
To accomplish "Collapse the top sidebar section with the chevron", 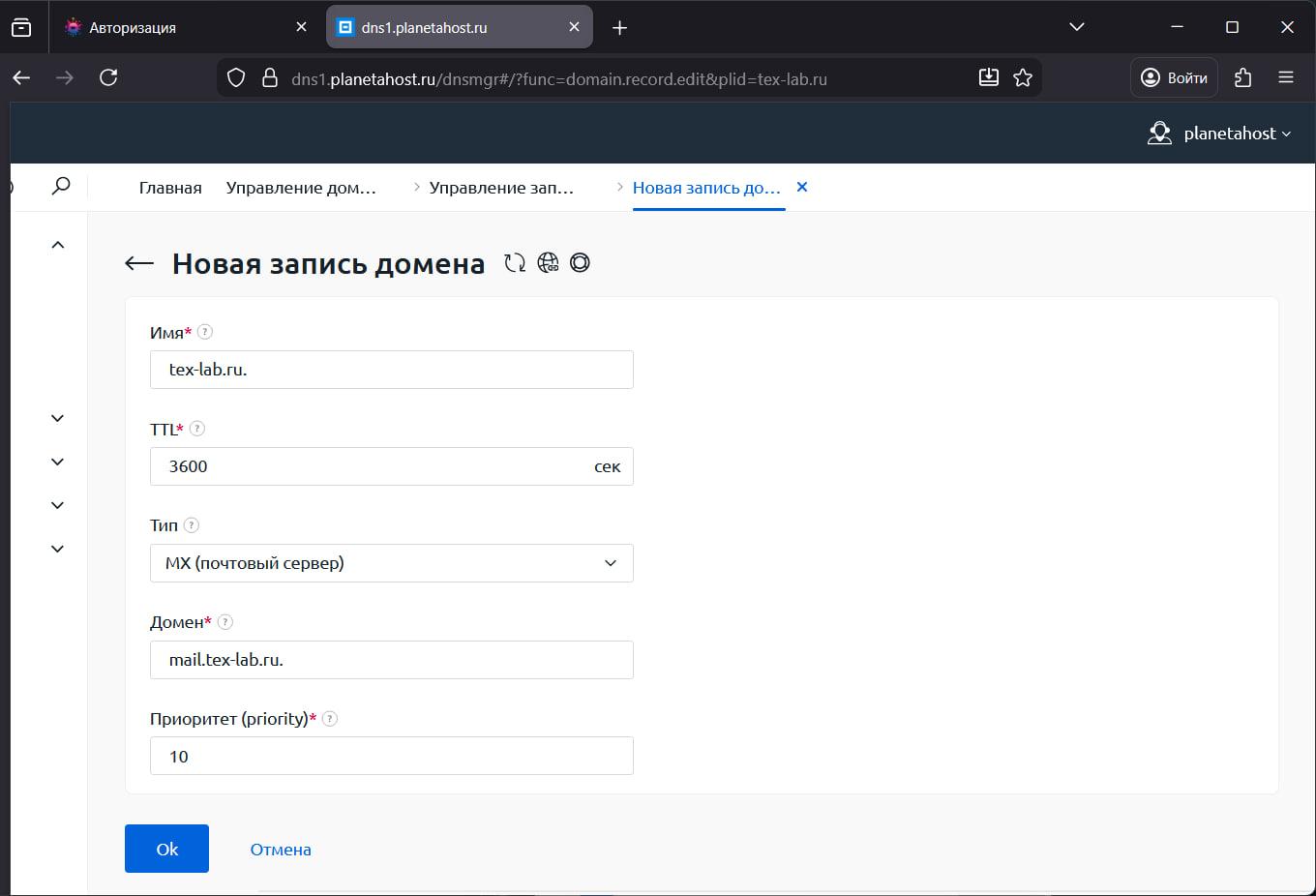I will pyautogui.click(x=56, y=243).
